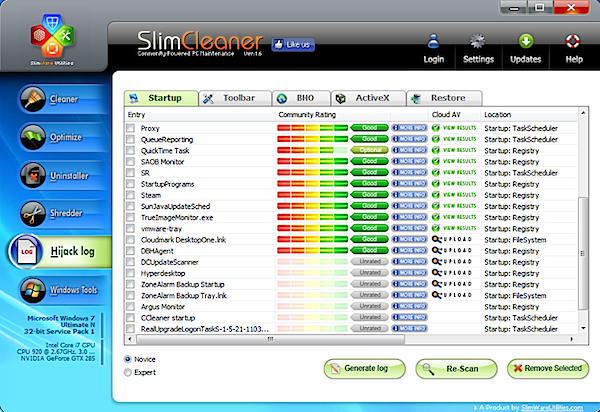Click community rating bar for StartupPrograms
The height and width of the screenshot is (412, 600).
[x=312, y=184]
